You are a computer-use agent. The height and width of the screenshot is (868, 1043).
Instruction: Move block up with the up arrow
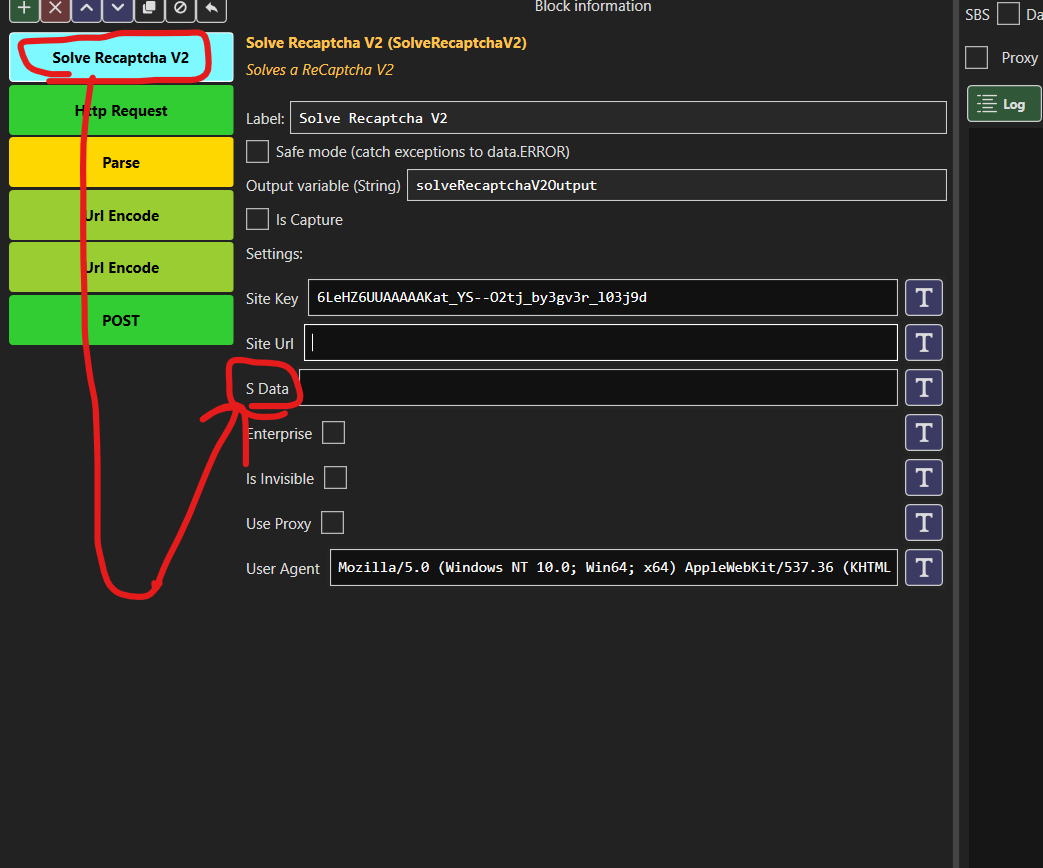86,9
